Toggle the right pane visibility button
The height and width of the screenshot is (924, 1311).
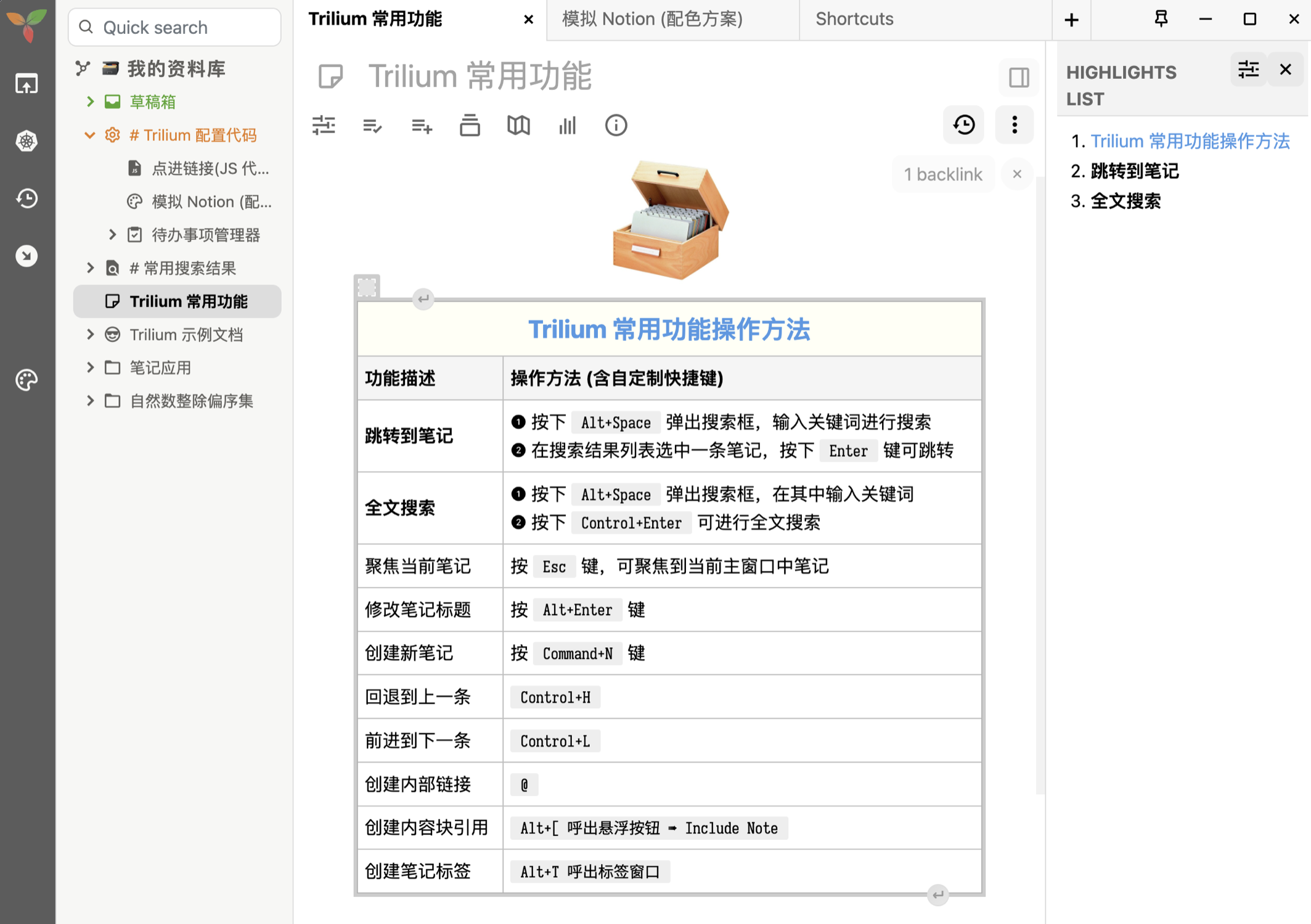(1018, 78)
